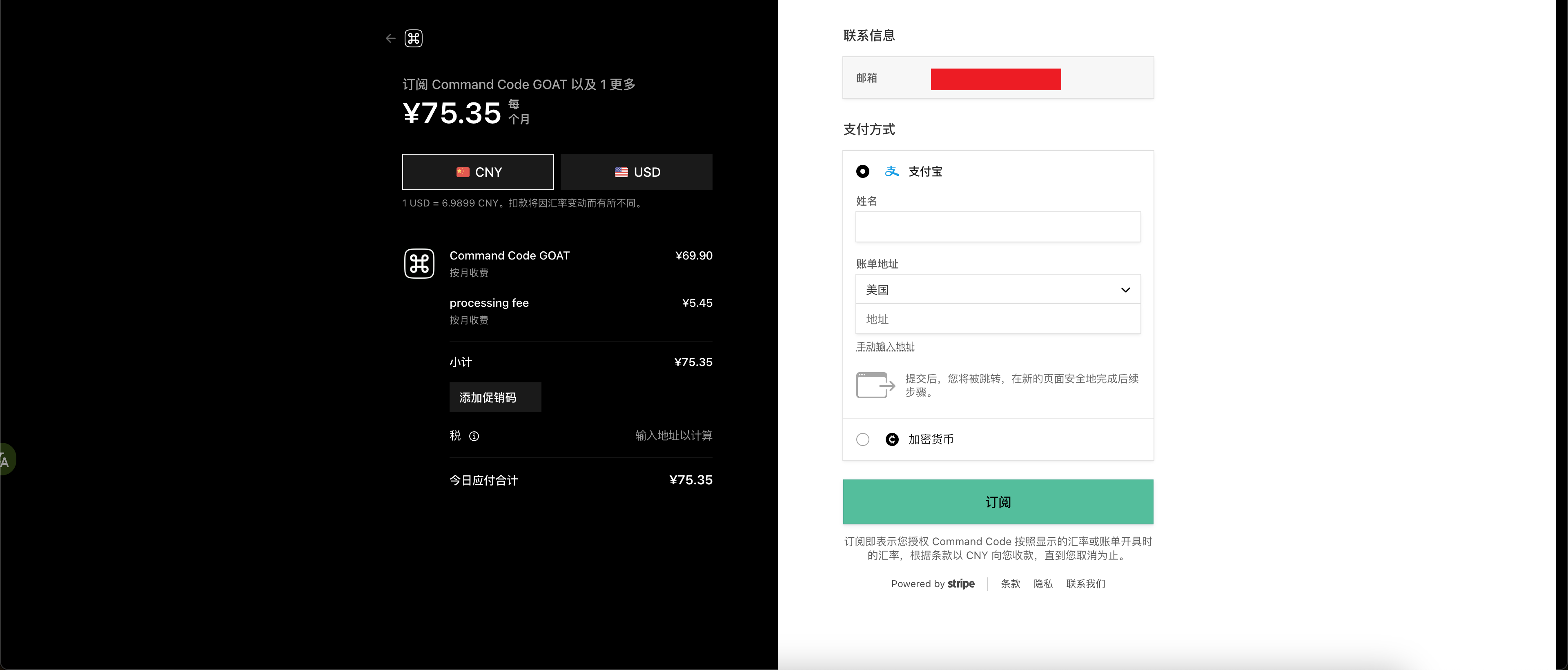Click the redirect browser window icon
Image resolution: width=1568 pixels, height=670 pixels.
click(875, 385)
